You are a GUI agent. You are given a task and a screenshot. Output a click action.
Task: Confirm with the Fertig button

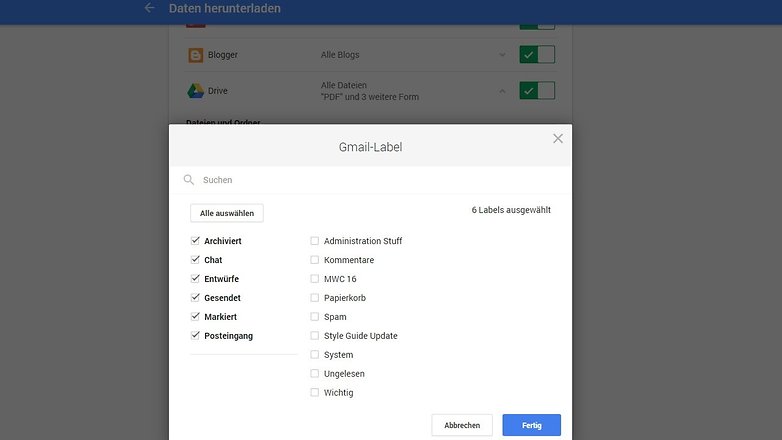coord(532,425)
